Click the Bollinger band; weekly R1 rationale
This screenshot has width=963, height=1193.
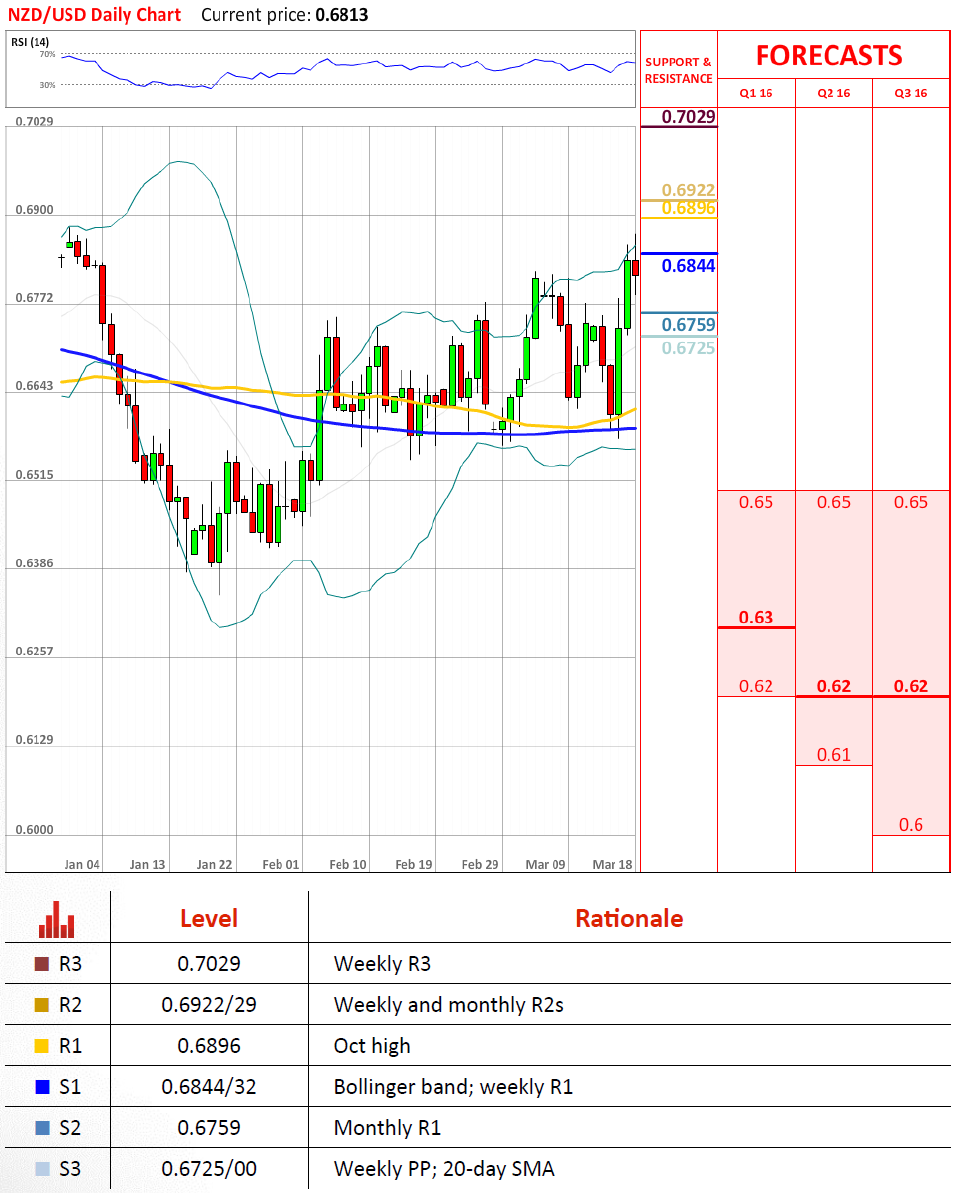[453, 1087]
